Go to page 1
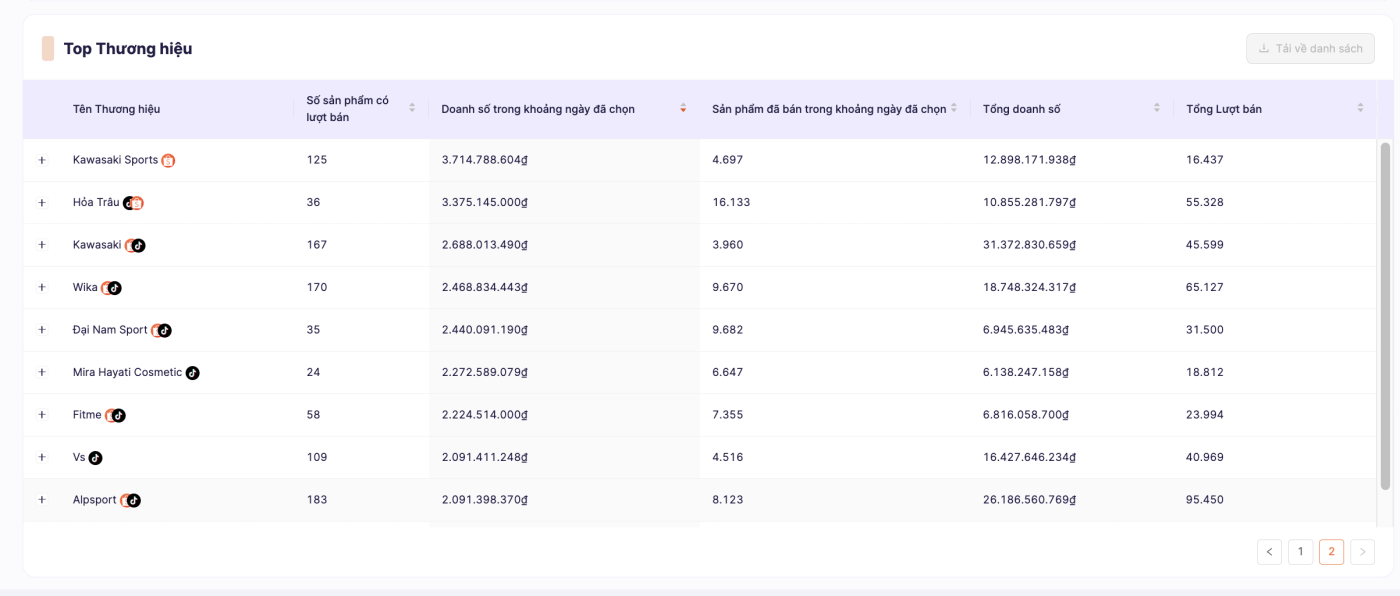This screenshot has width=1400, height=596. [1300, 552]
